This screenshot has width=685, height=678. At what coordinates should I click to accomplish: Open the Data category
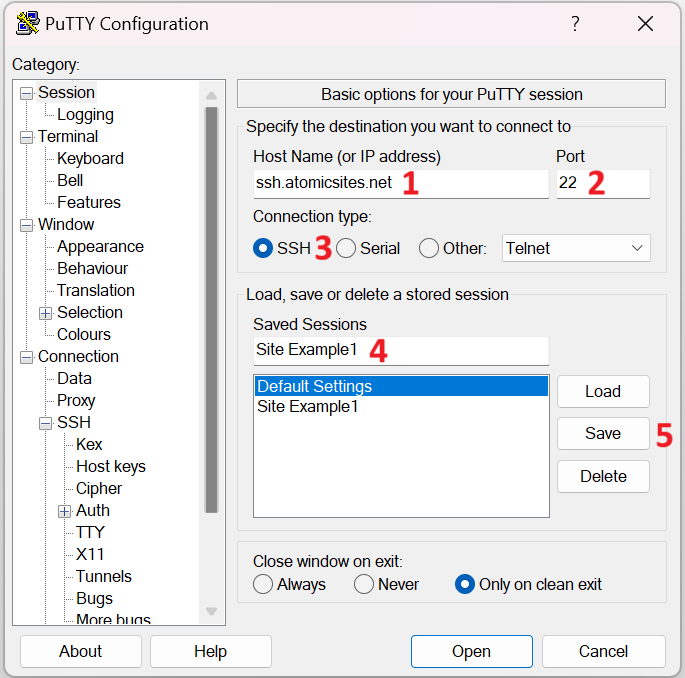74,378
